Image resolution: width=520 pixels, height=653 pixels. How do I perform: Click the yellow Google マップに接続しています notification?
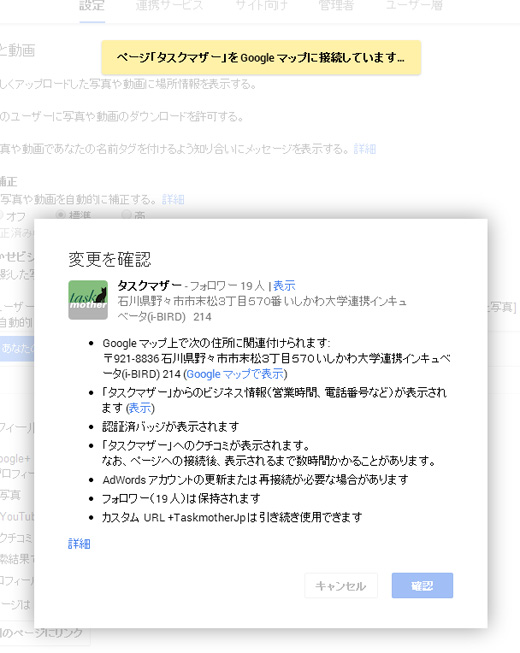pos(261,57)
